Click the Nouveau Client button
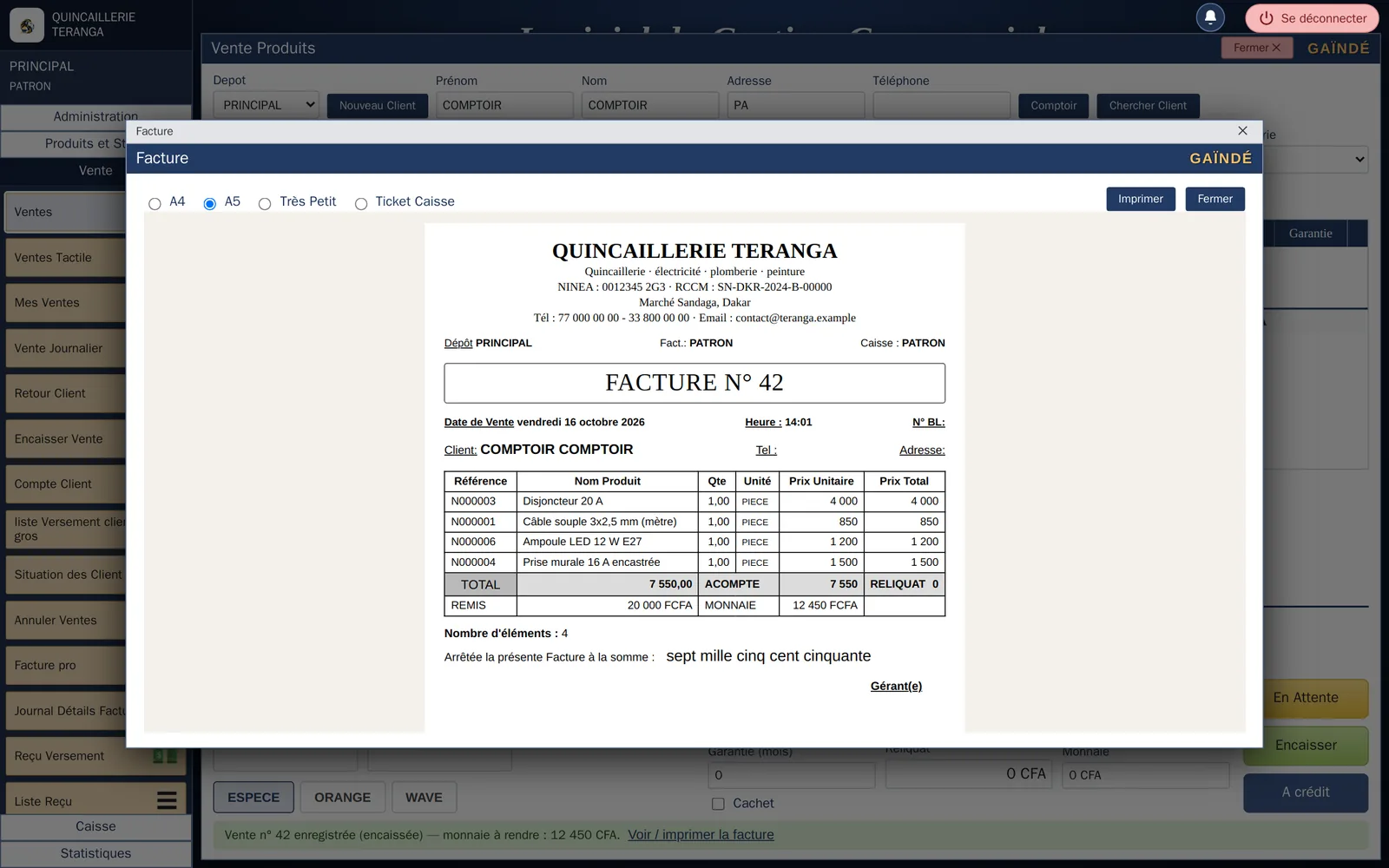This screenshot has width=1389, height=868. (377, 105)
